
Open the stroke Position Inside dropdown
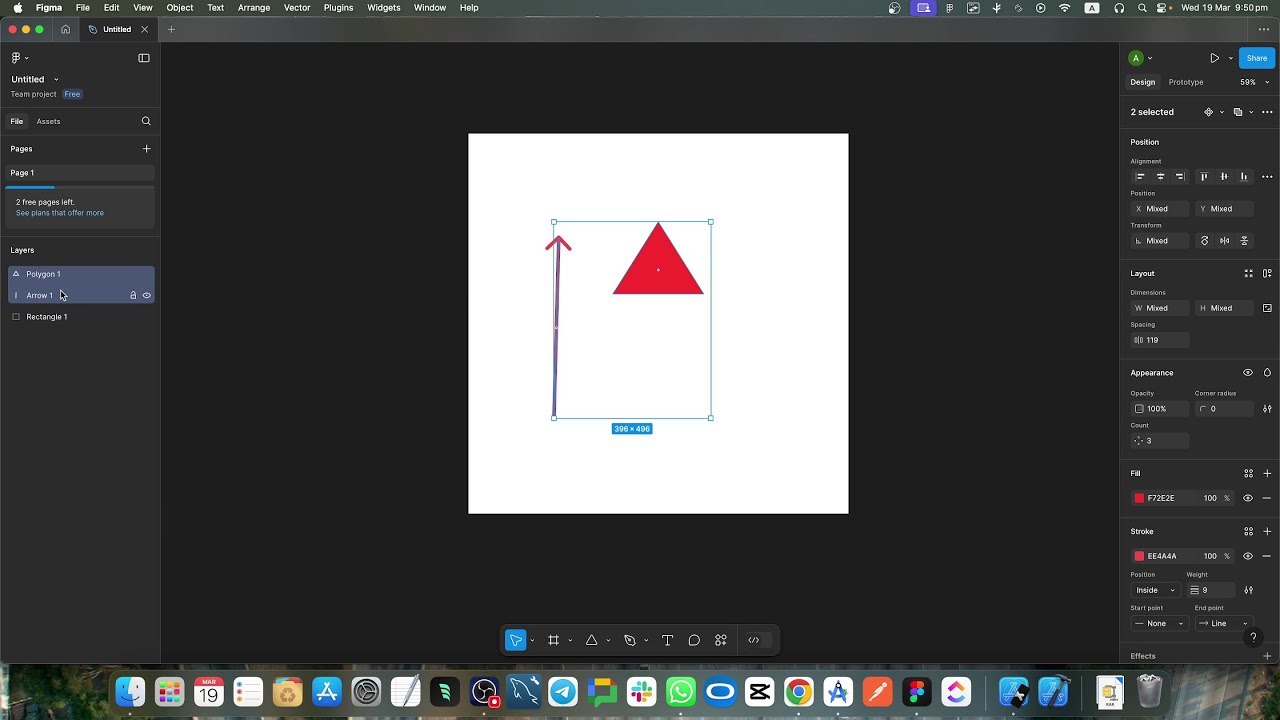(x=1156, y=590)
